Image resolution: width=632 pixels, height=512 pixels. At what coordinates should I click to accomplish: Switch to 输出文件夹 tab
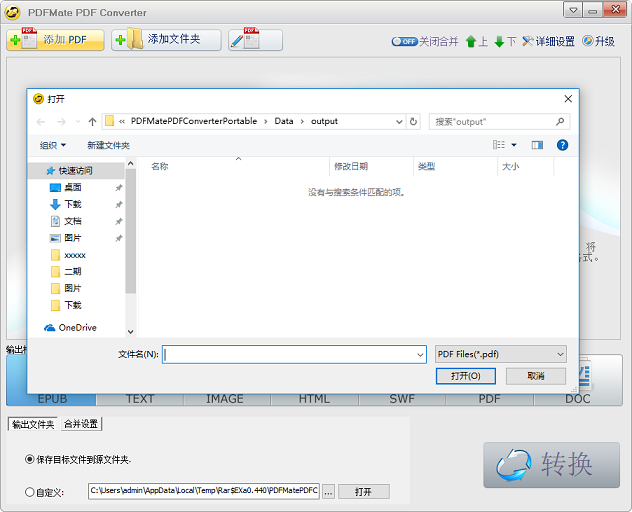tap(33, 424)
